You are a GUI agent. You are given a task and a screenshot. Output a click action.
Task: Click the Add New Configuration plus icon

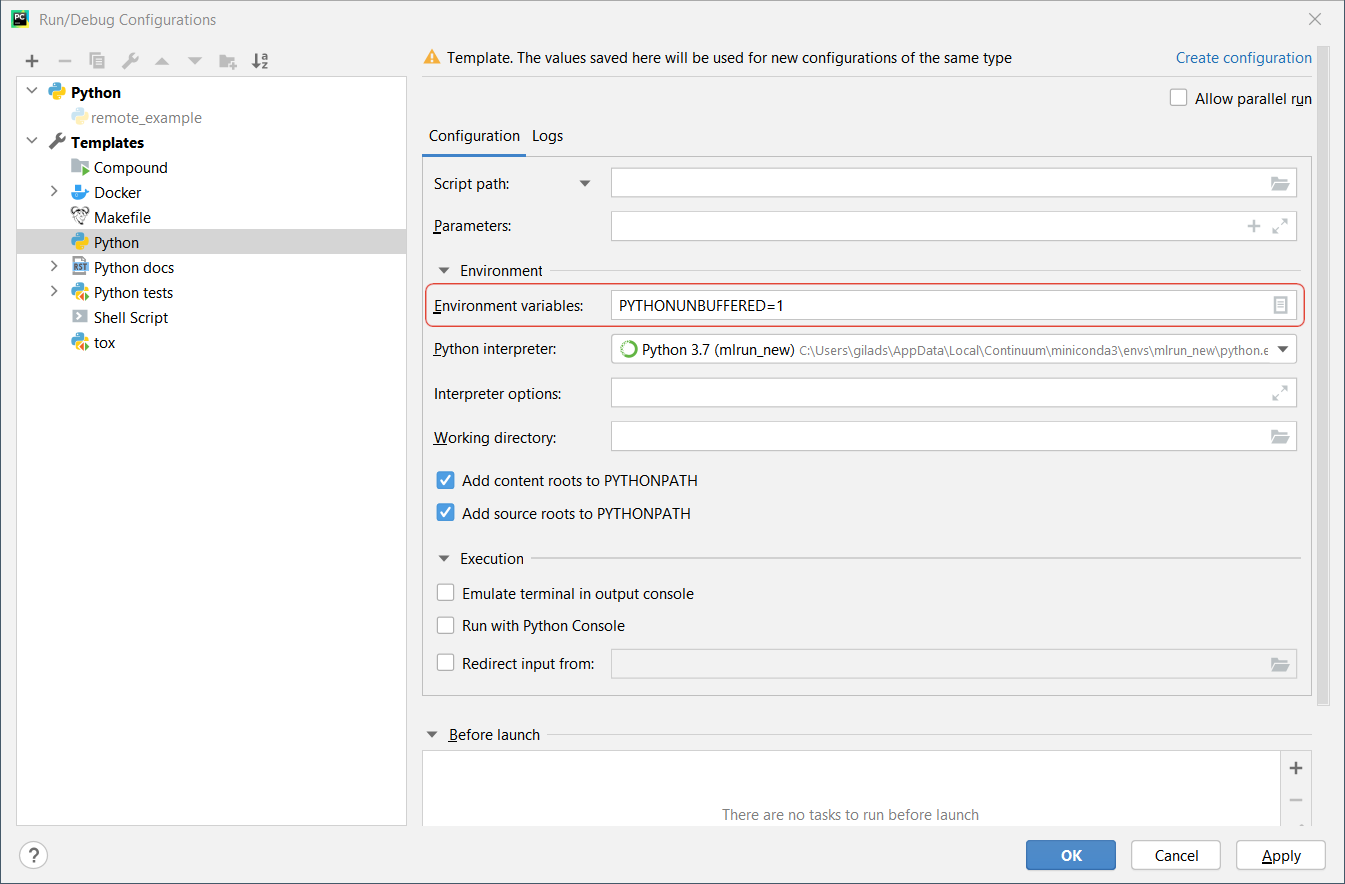(32, 61)
